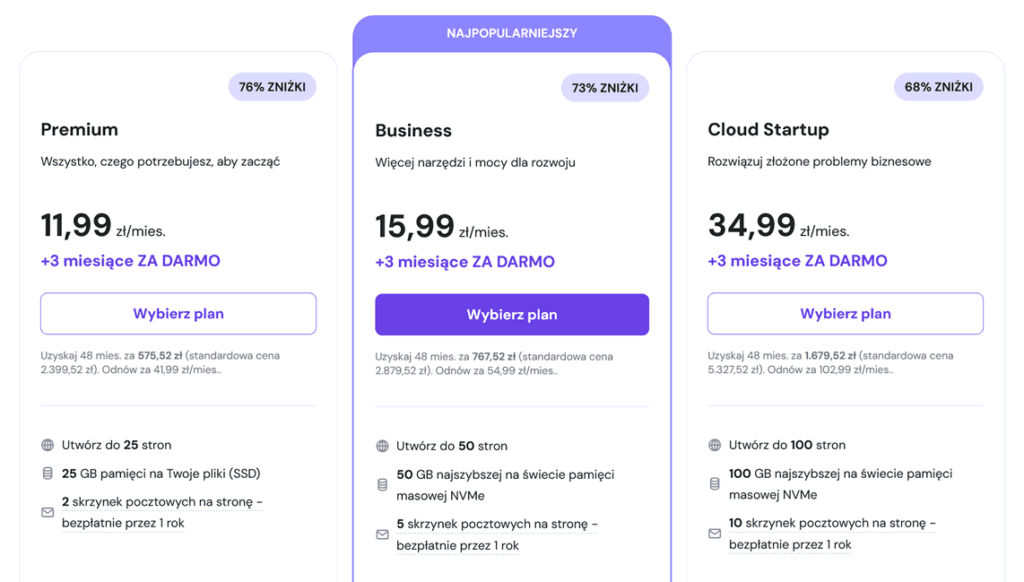
Task: Click the storage icon beside 50 GB NVMe
Action: (383, 485)
